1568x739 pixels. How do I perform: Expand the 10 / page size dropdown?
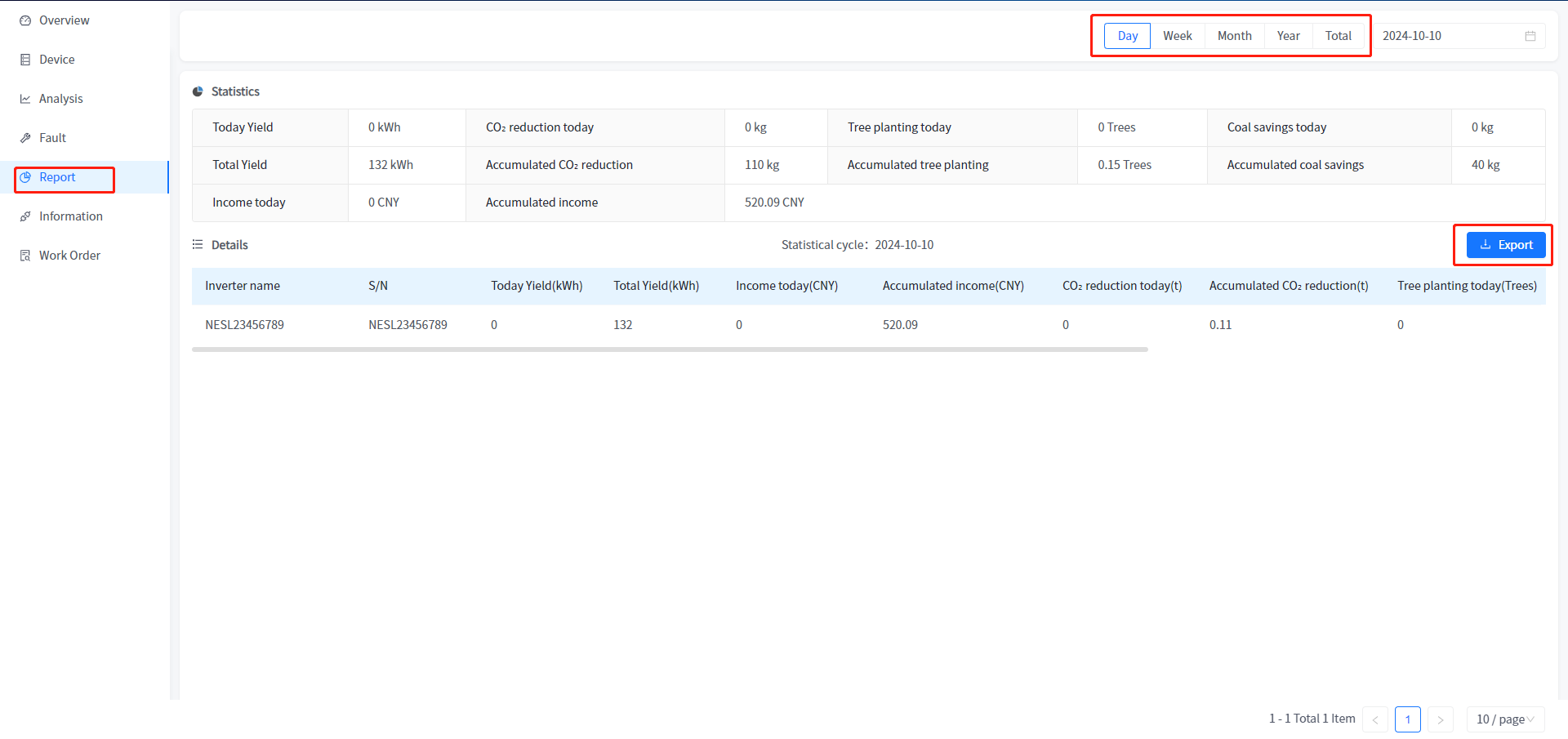point(1505,719)
